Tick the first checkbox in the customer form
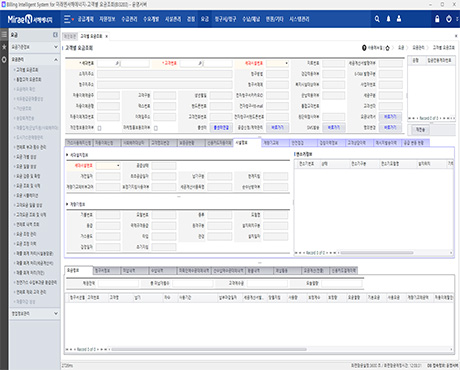Screen dimensions: 460x370 point(99,128)
